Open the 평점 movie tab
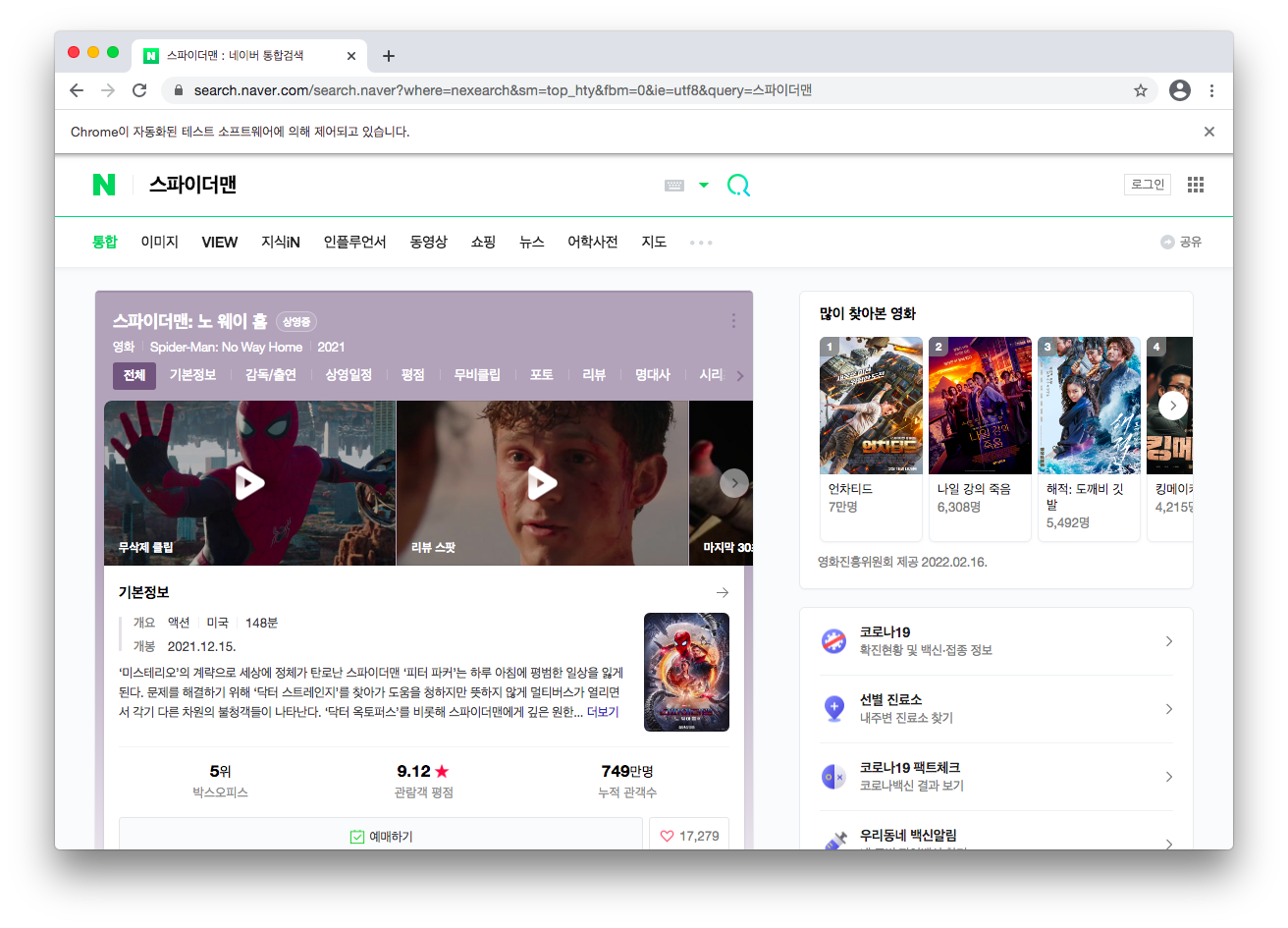 (x=413, y=375)
